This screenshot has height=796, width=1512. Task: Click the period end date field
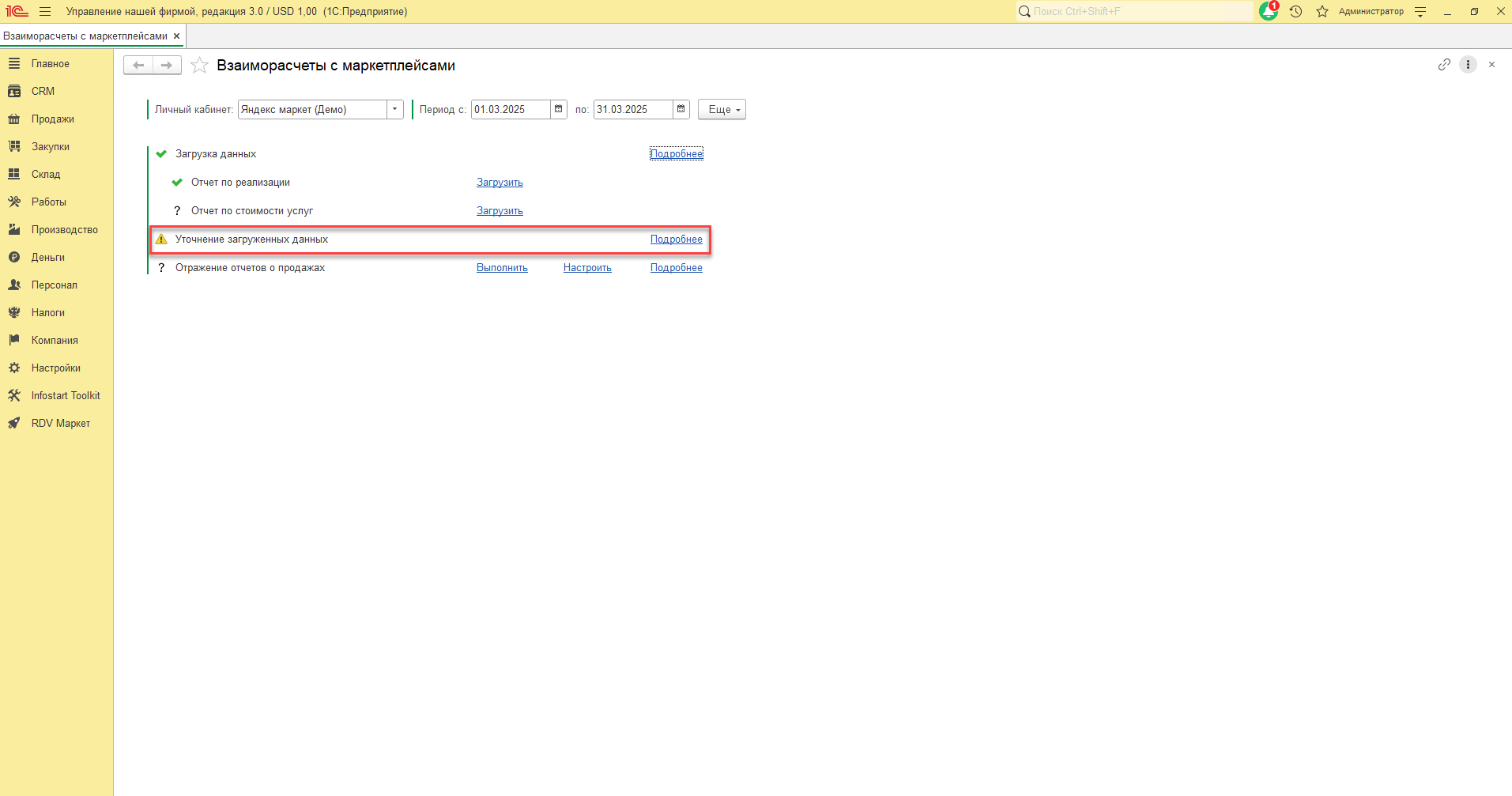(x=633, y=109)
